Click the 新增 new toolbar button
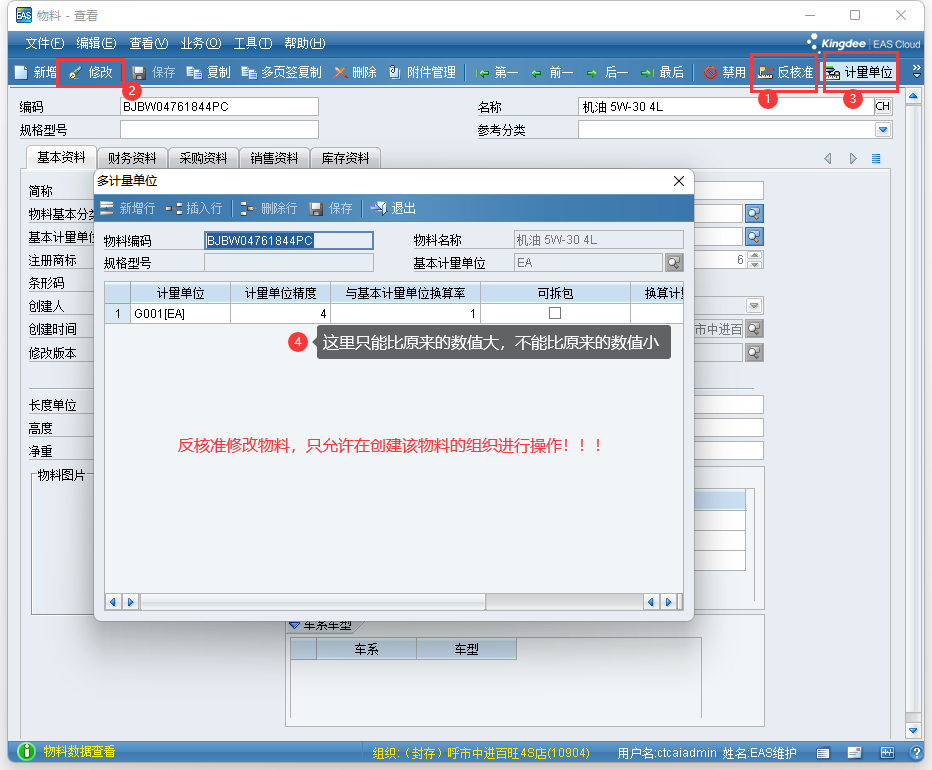Image resolution: width=932 pixels, height=770 pixels. pos(35,72)
